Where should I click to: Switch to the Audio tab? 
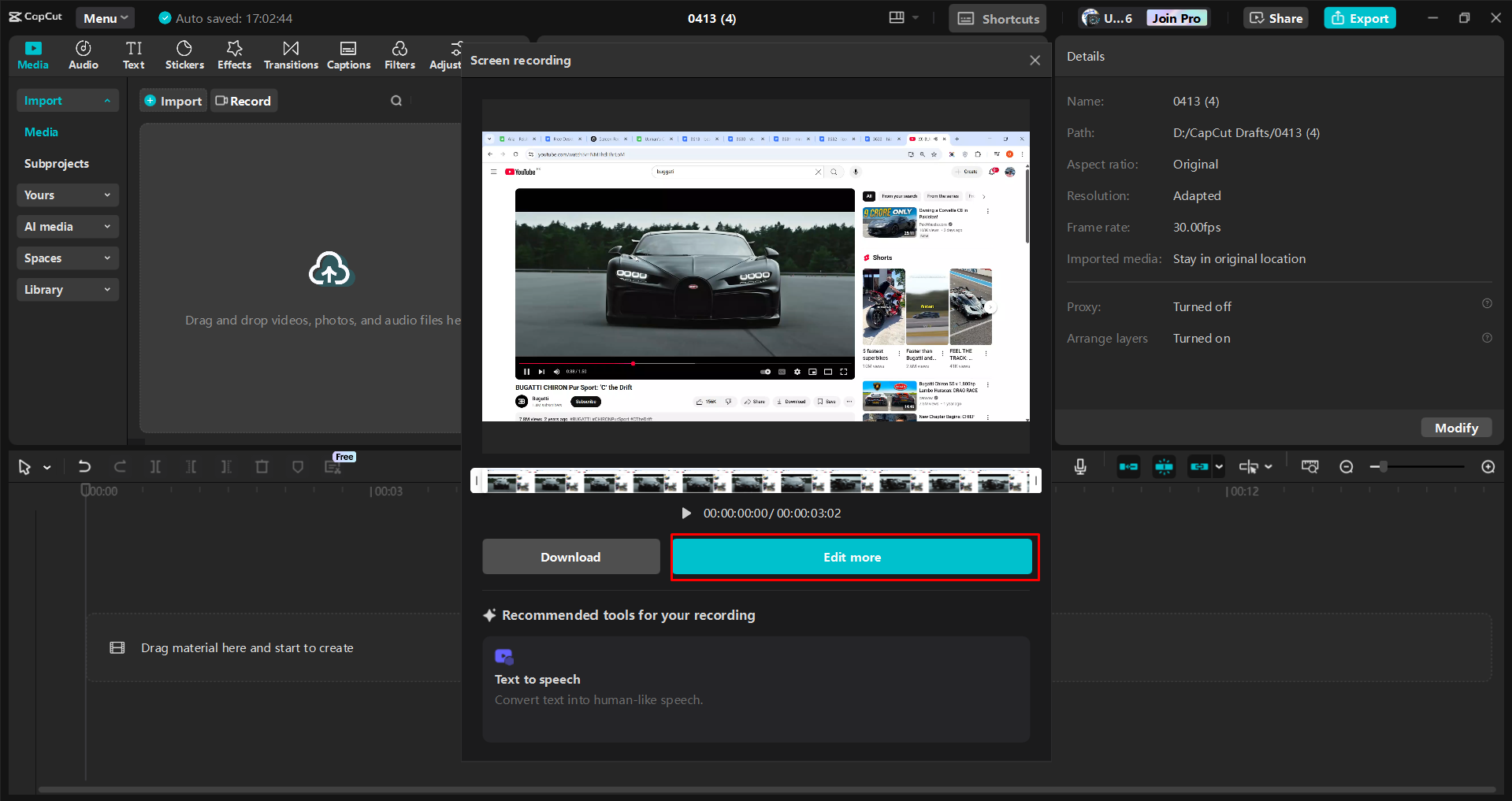pyautogui.click(x=84, y=55)
